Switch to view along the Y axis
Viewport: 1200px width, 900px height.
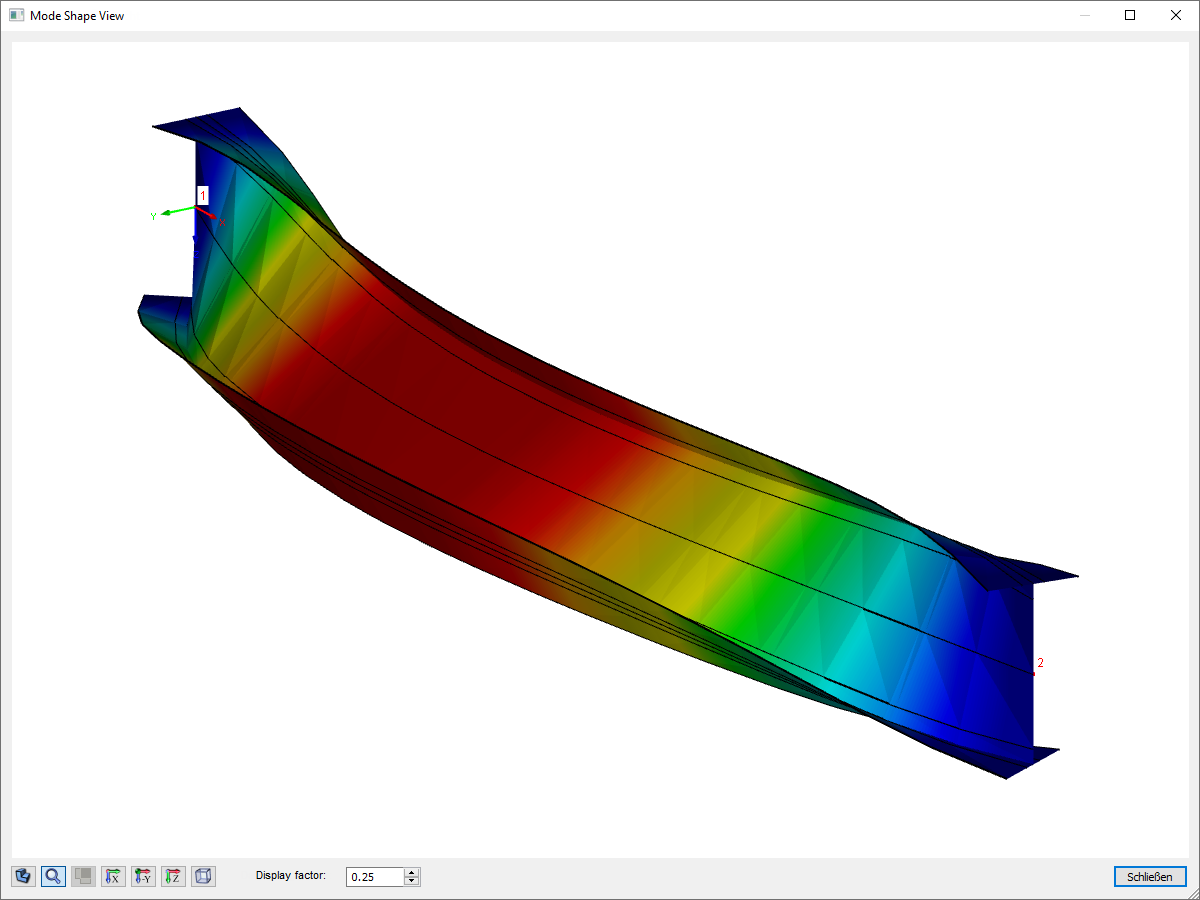pyautogui.click(x=143, y=876)
